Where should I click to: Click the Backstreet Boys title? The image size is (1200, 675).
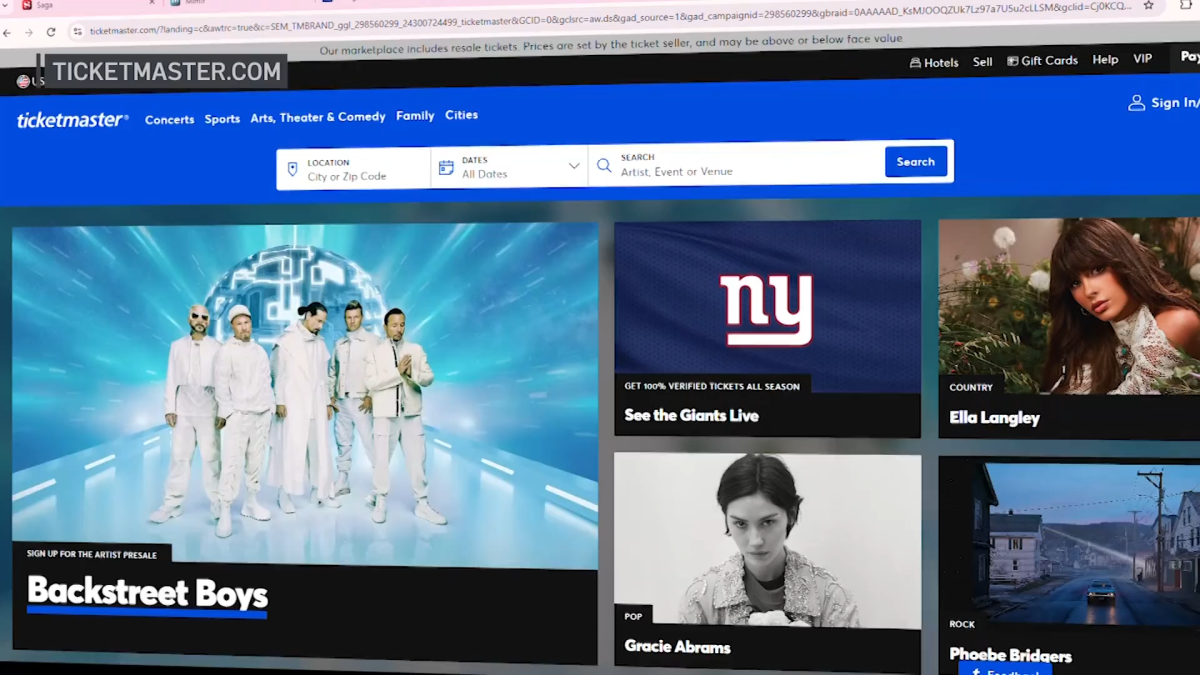pyautogui.click(x=147, y=593)
